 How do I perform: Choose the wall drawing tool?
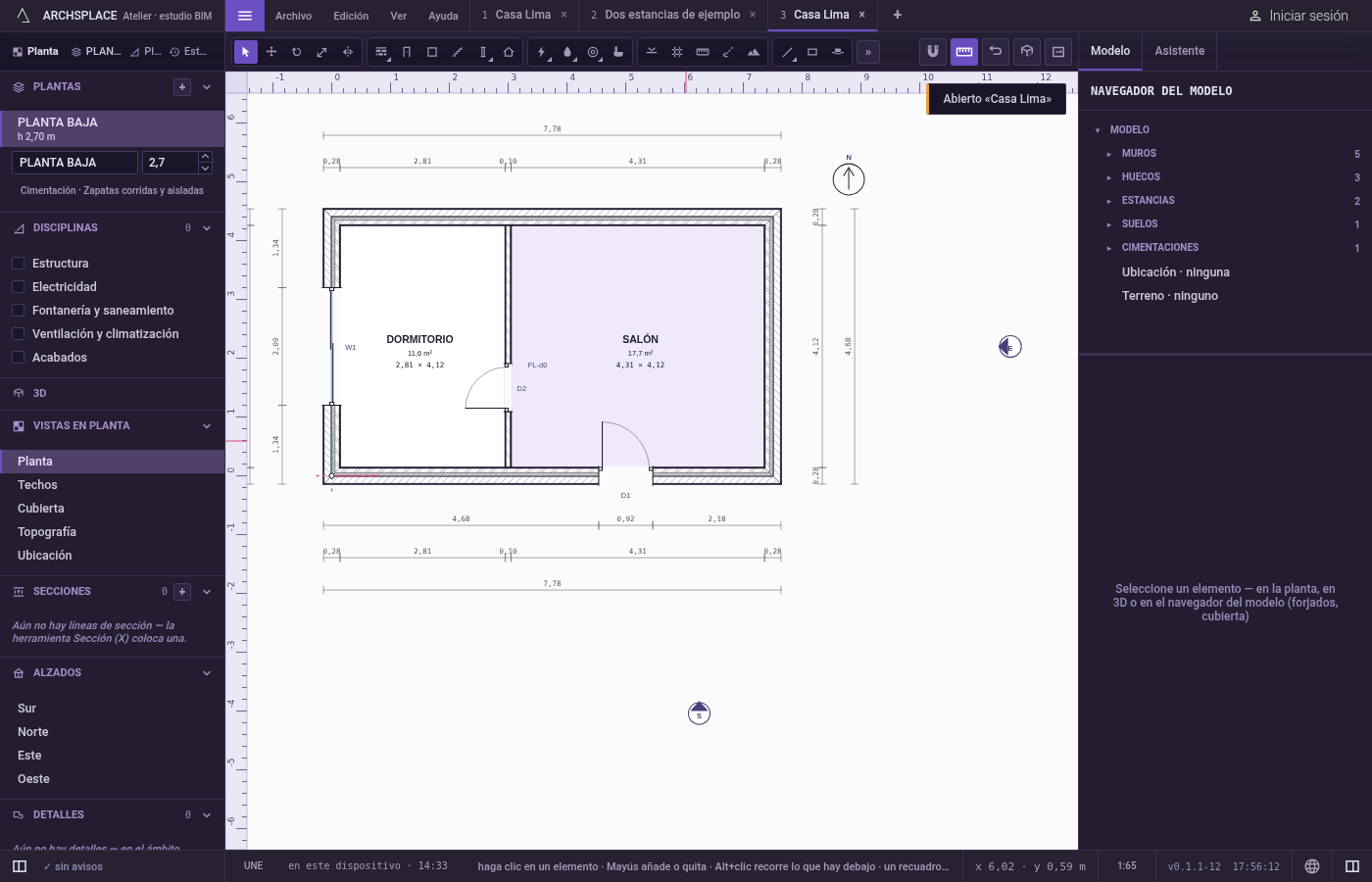pos(381,52)
